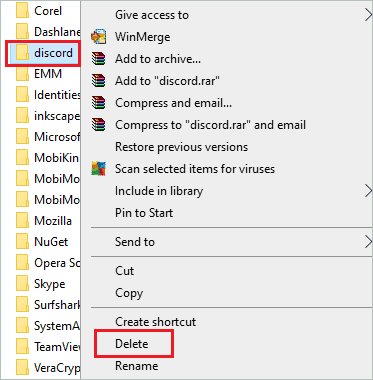
Task: Open Include in library menu entry
Action: click(x=159, y=191)
